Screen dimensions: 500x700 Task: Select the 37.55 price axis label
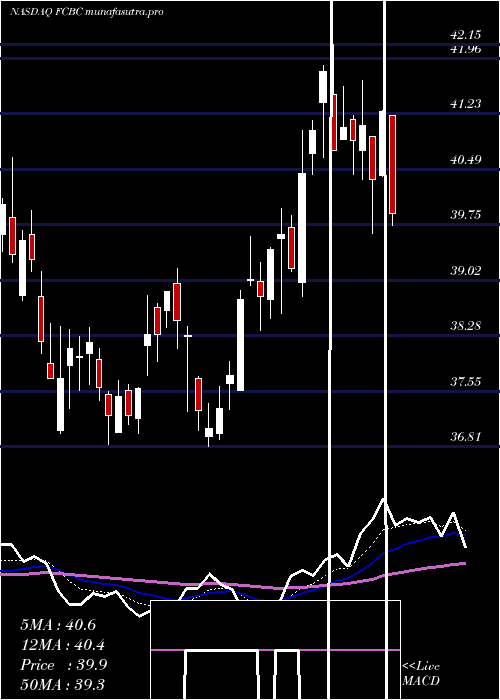click(466, 382)
